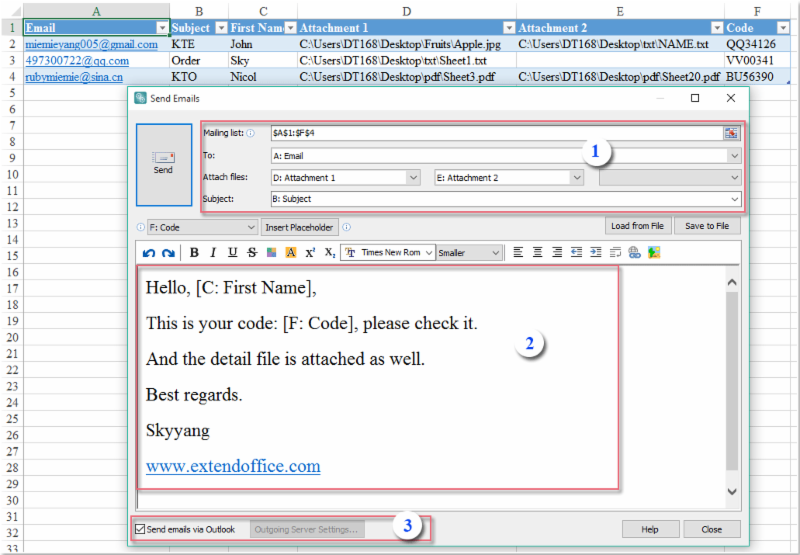Click info icon next to Mailing list label
The width and height of the screenshot is (800, 555).
coord(251,133)
